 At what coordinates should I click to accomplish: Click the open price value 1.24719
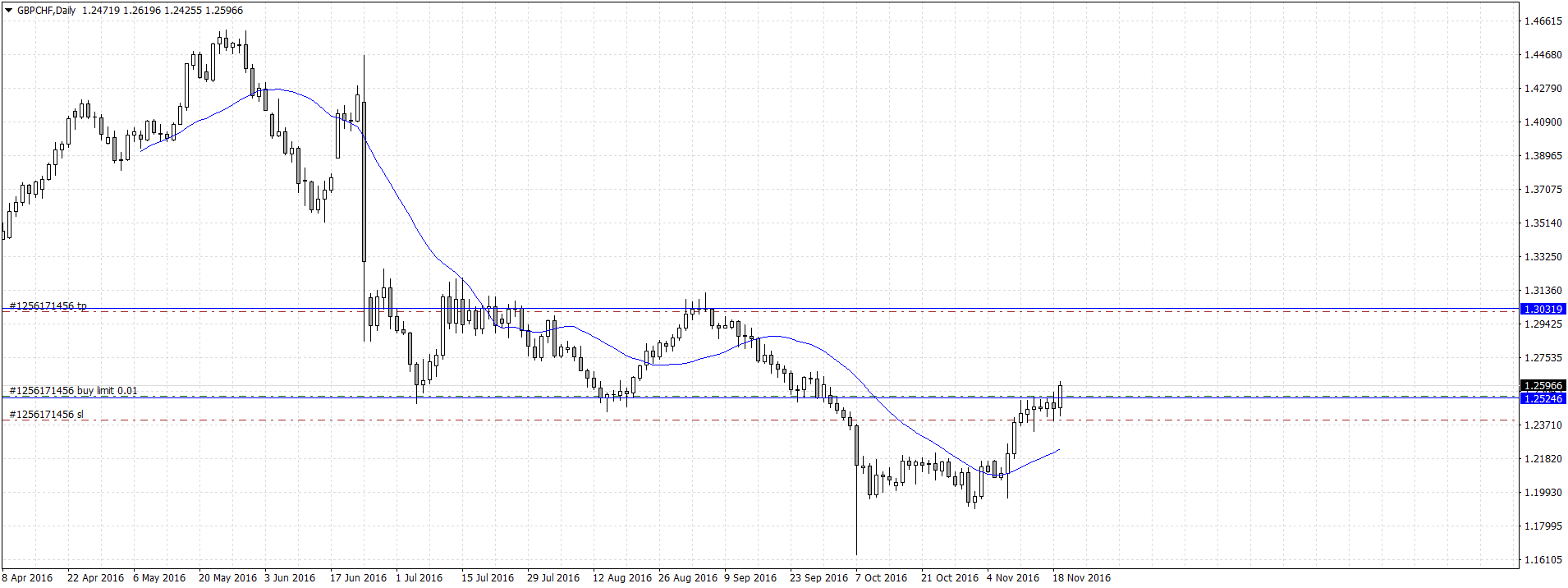click(x=101, y=11)
